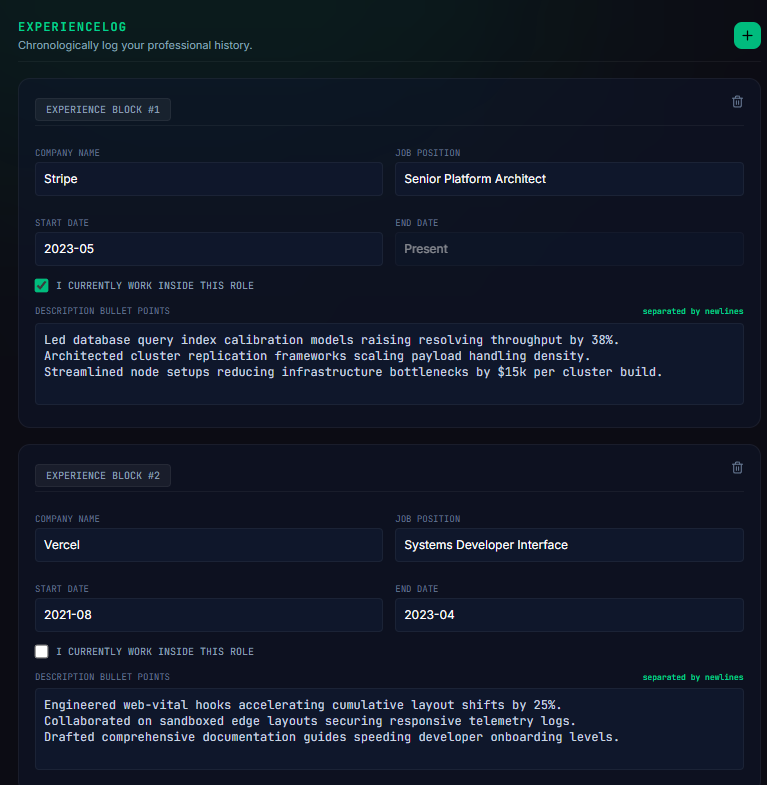
Task: Edit the Vercel company name field
Action: (209, 545)
